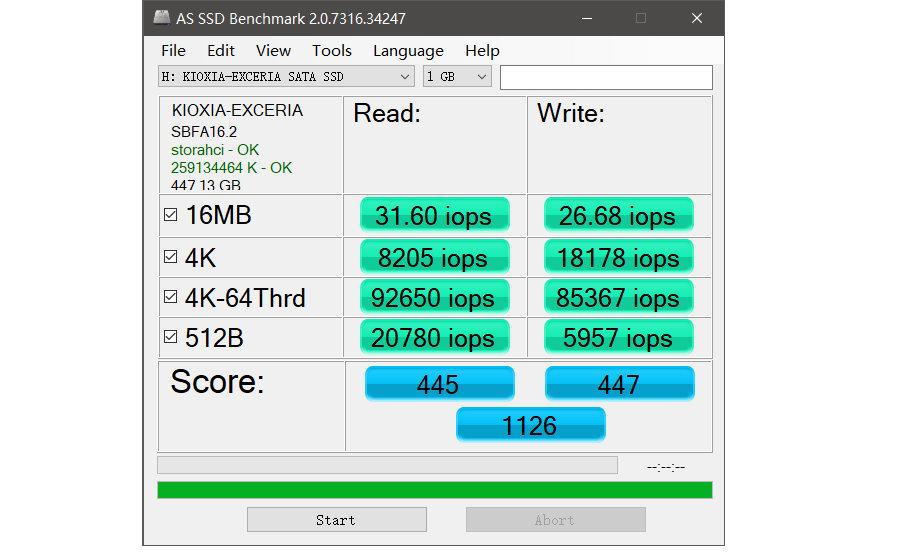The height and width of the screenshot is (559, 900).
Task: Click the Score: label
Action: [217, 381]
